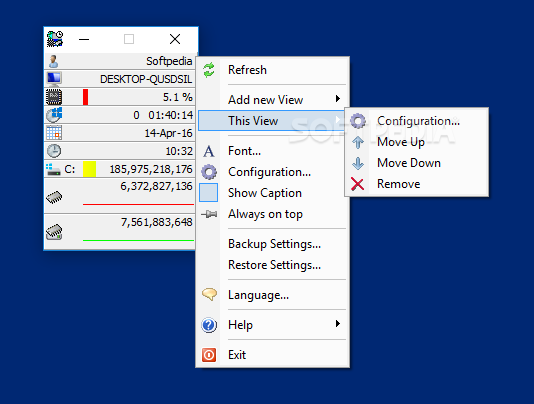The width and height of the screenshot is (534, 404).
Task: Click the app icon in the title bar
Action: (55, 39)
